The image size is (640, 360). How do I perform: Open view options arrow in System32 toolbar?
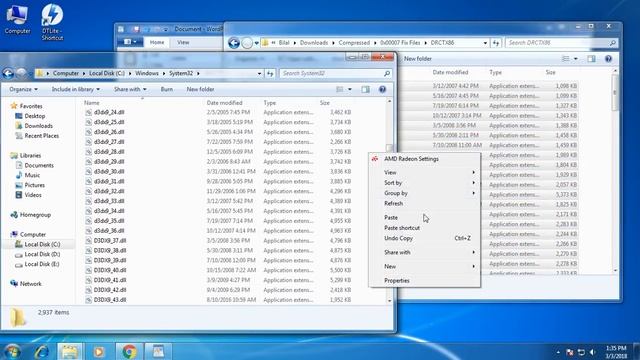350,89
